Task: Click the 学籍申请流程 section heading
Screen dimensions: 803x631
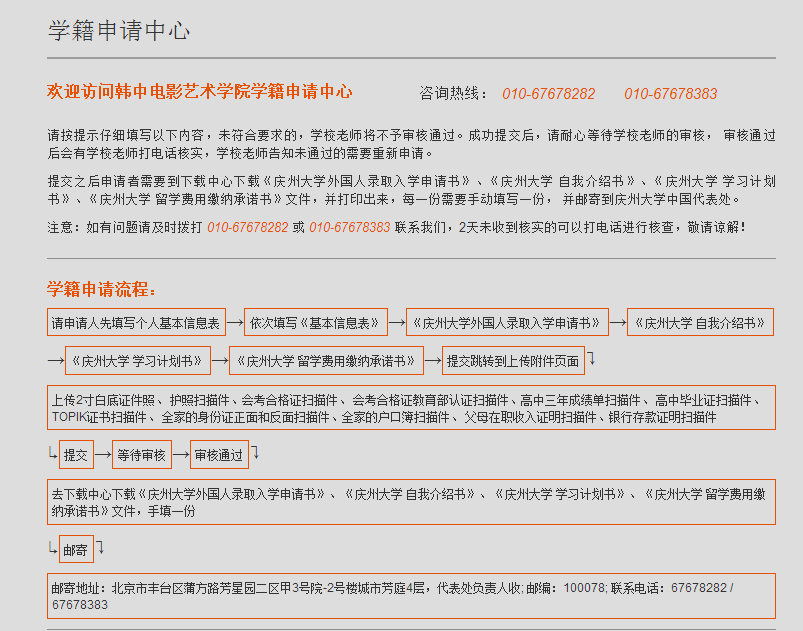Action: pyautogui.click(x=101, y=289)
